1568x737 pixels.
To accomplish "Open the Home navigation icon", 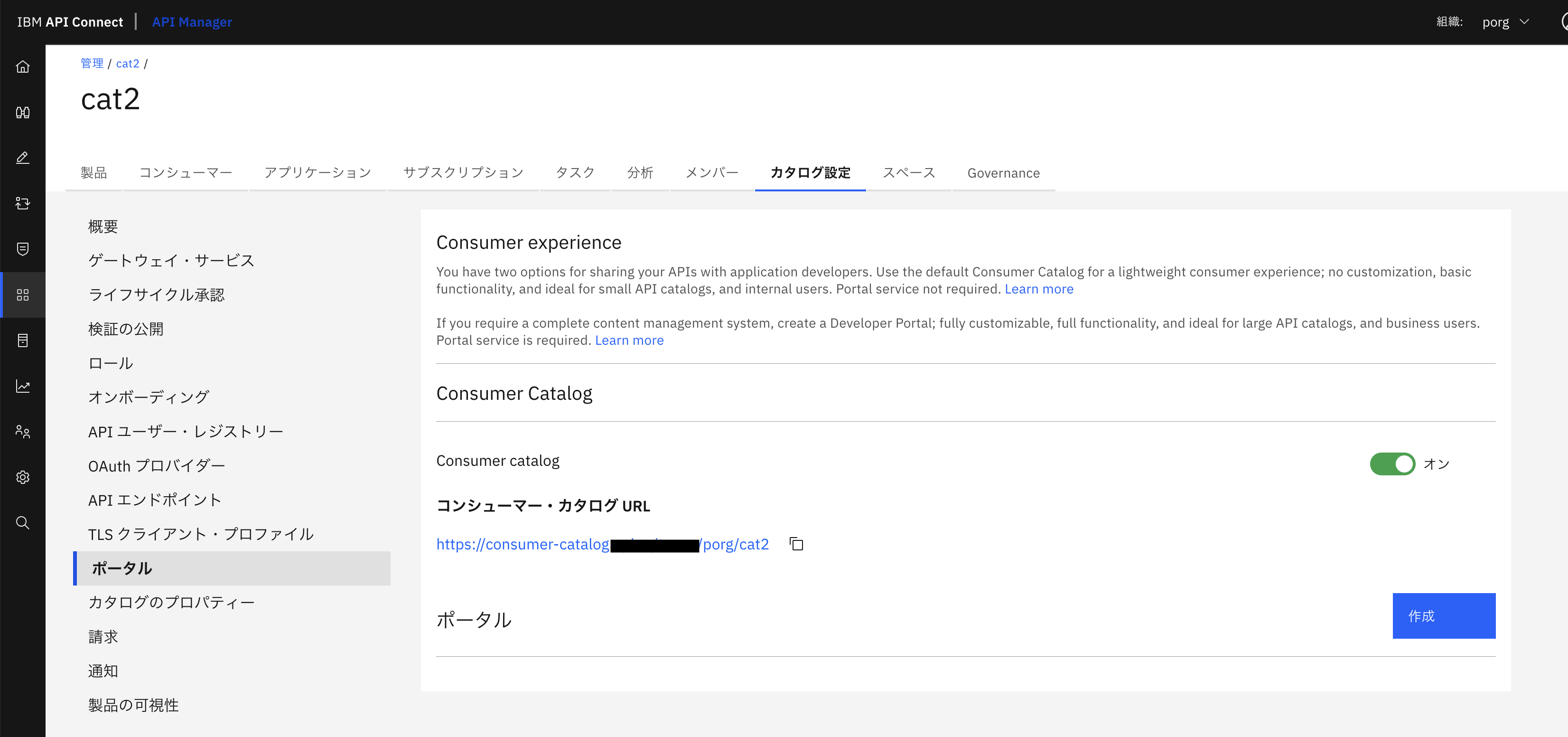I will [x=22, y=67].
